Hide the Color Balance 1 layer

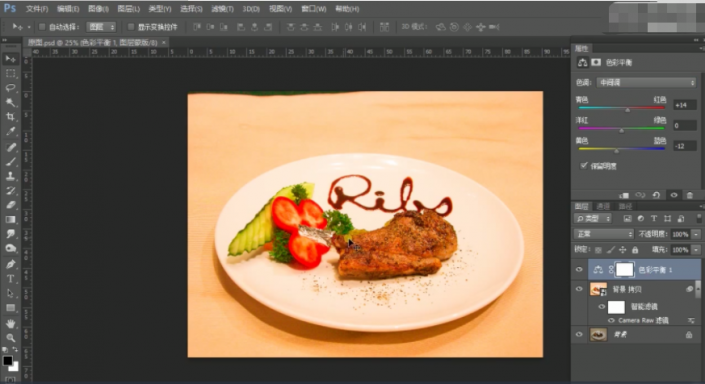tap(579, 270)
